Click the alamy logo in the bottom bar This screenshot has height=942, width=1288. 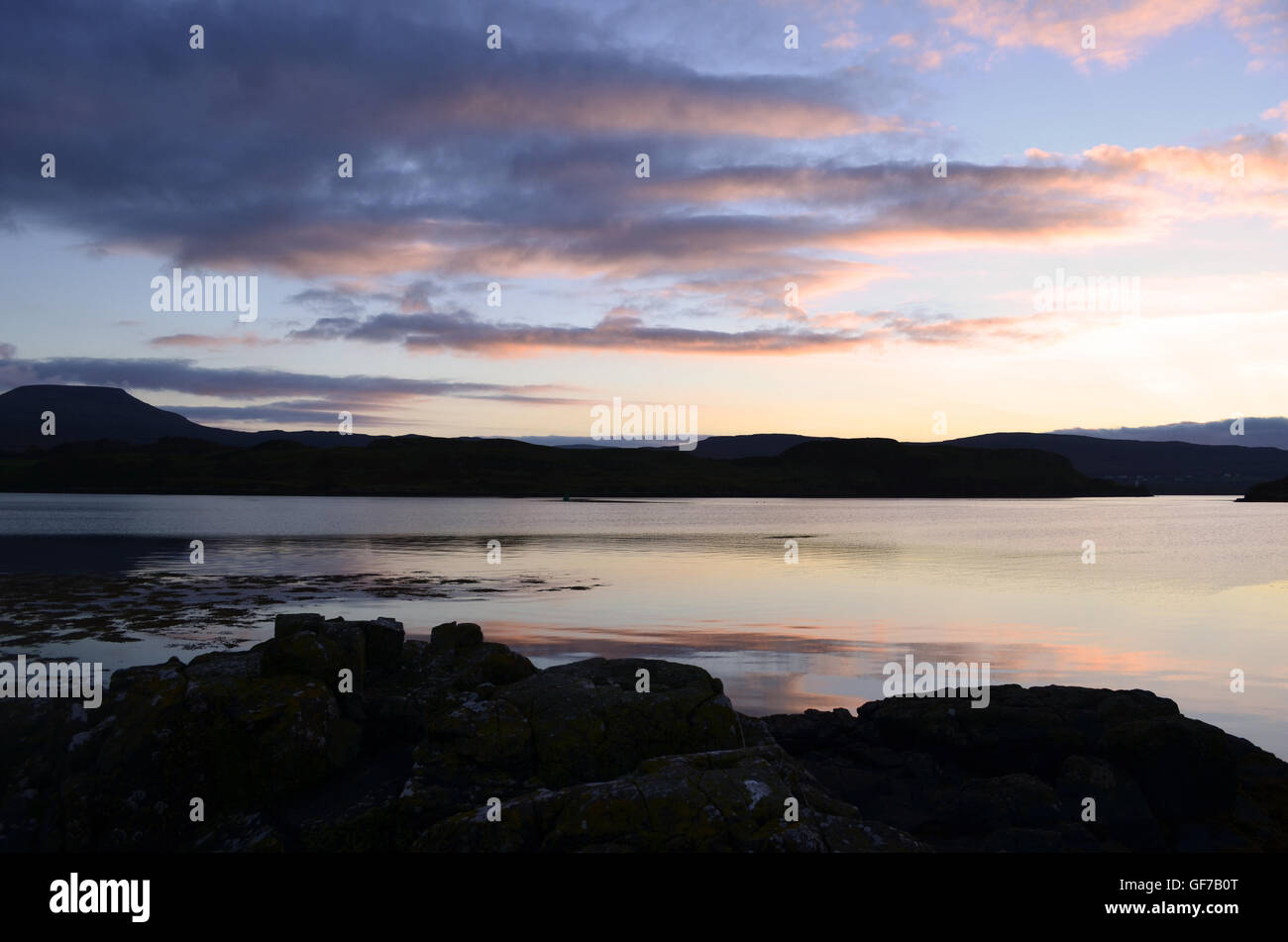click(x=100, y=896)
